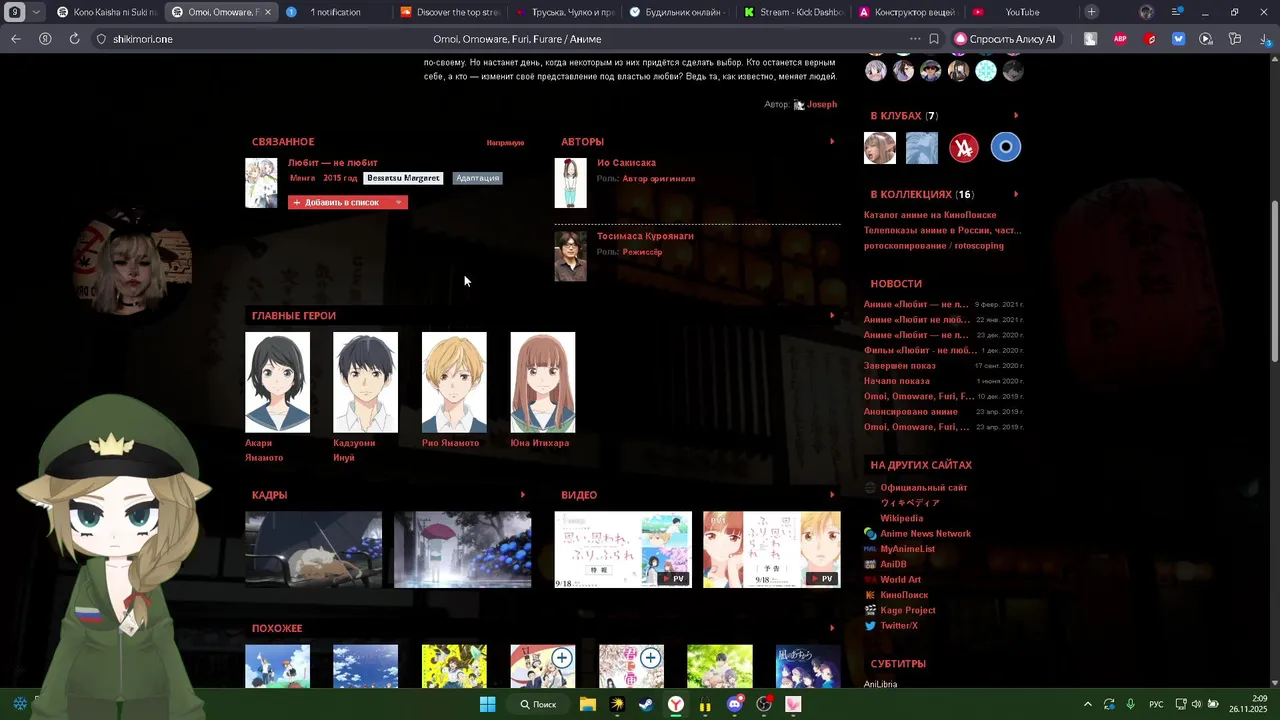Switch to Kono Kaisha ni Suki tab
The height and width of the screenshot is (720, 1280).
(106, 12)
